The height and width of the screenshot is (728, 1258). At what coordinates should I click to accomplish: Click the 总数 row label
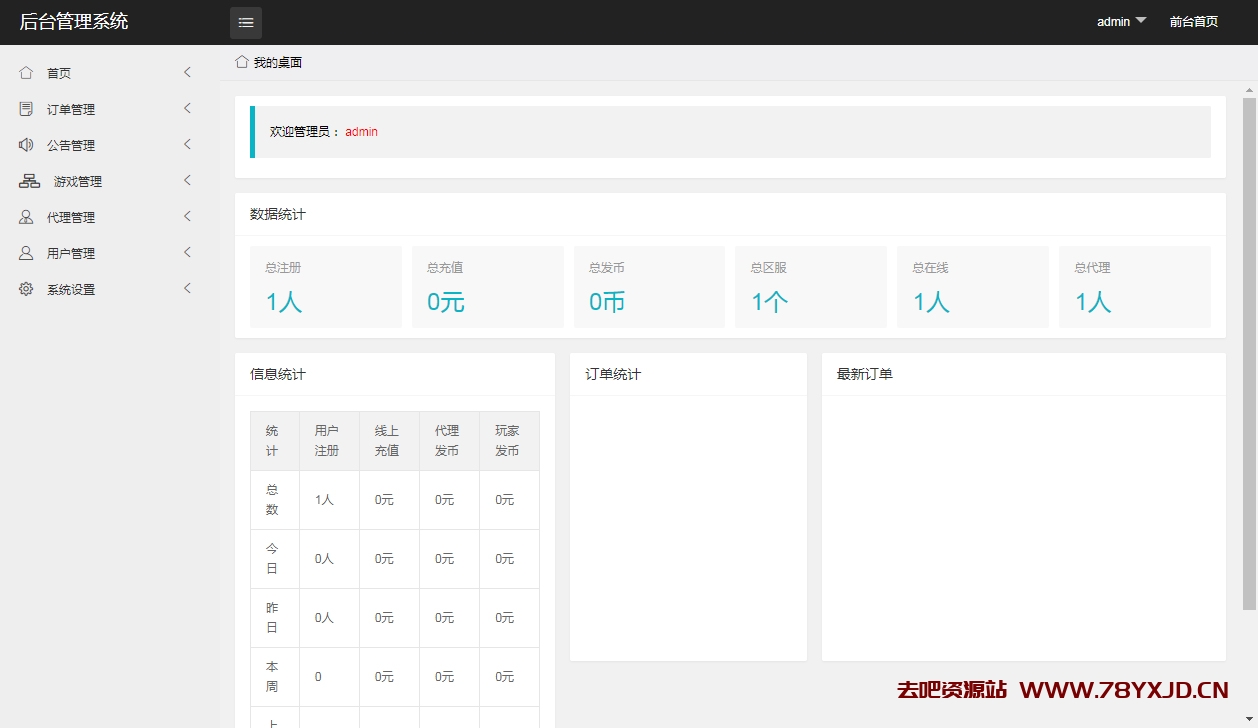pos(274,500)
